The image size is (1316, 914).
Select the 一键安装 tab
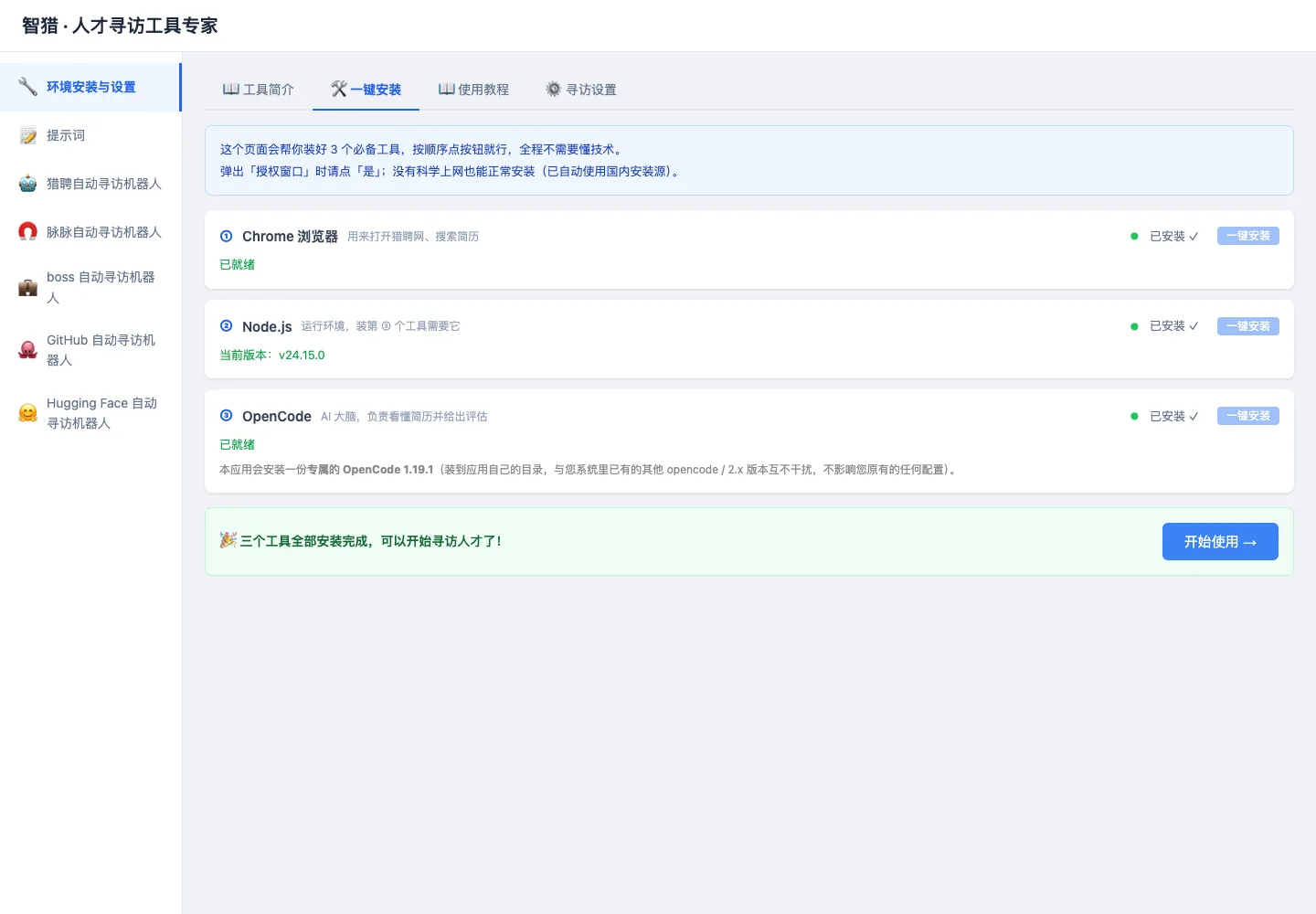(x=366, y=90)
